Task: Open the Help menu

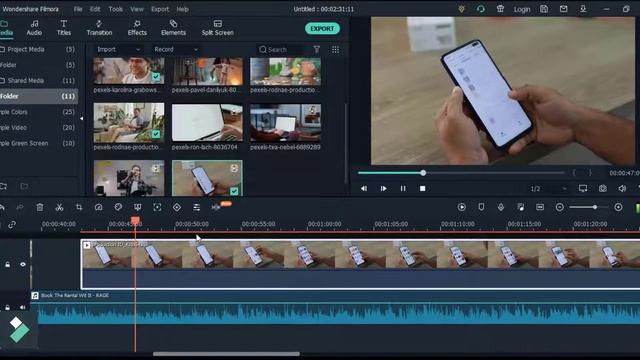Action: (x=182, y=9)
